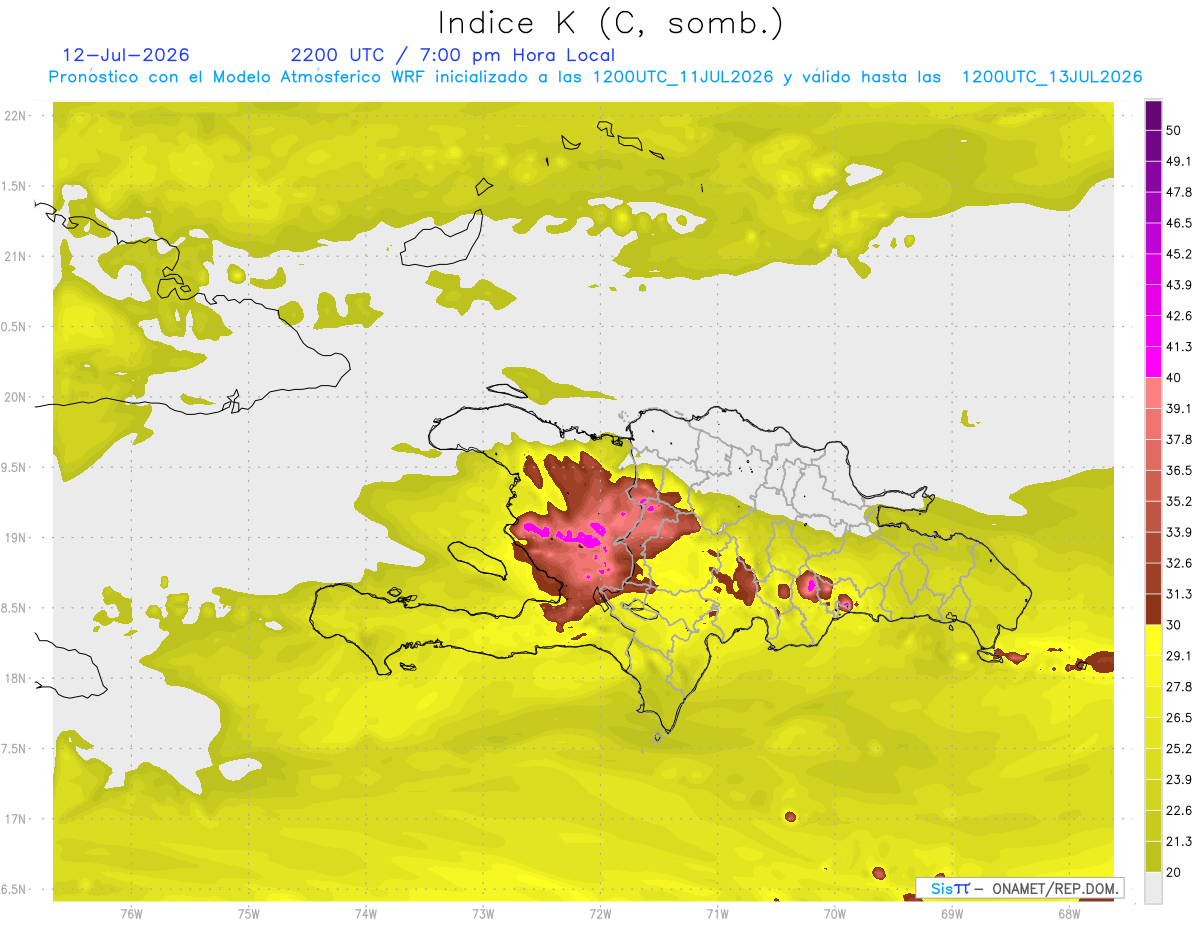
Task: Click the color bar value "47.8"
Action: (x=1179, y=193)
